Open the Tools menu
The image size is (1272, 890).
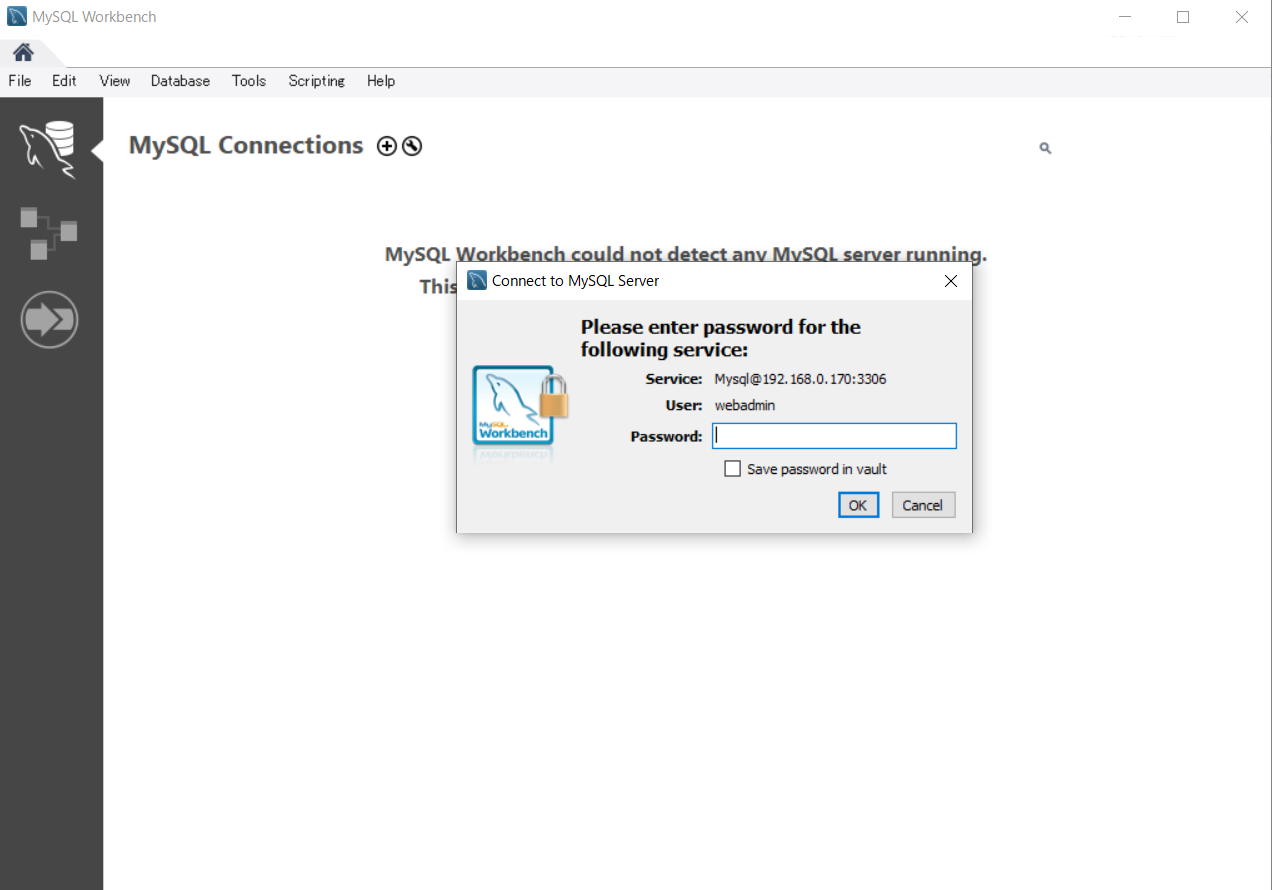pos(249,81)
